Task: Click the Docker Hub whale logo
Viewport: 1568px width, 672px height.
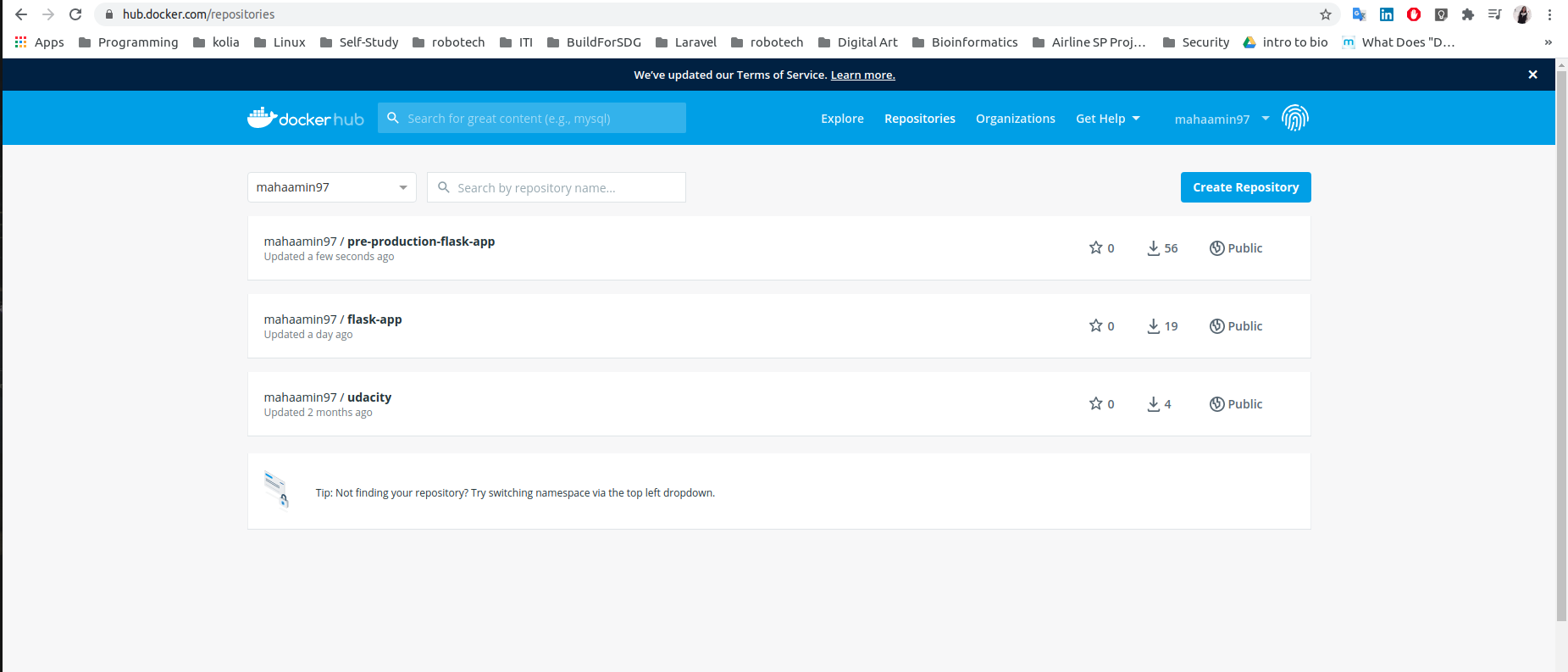Action: (x=305, y=118)
